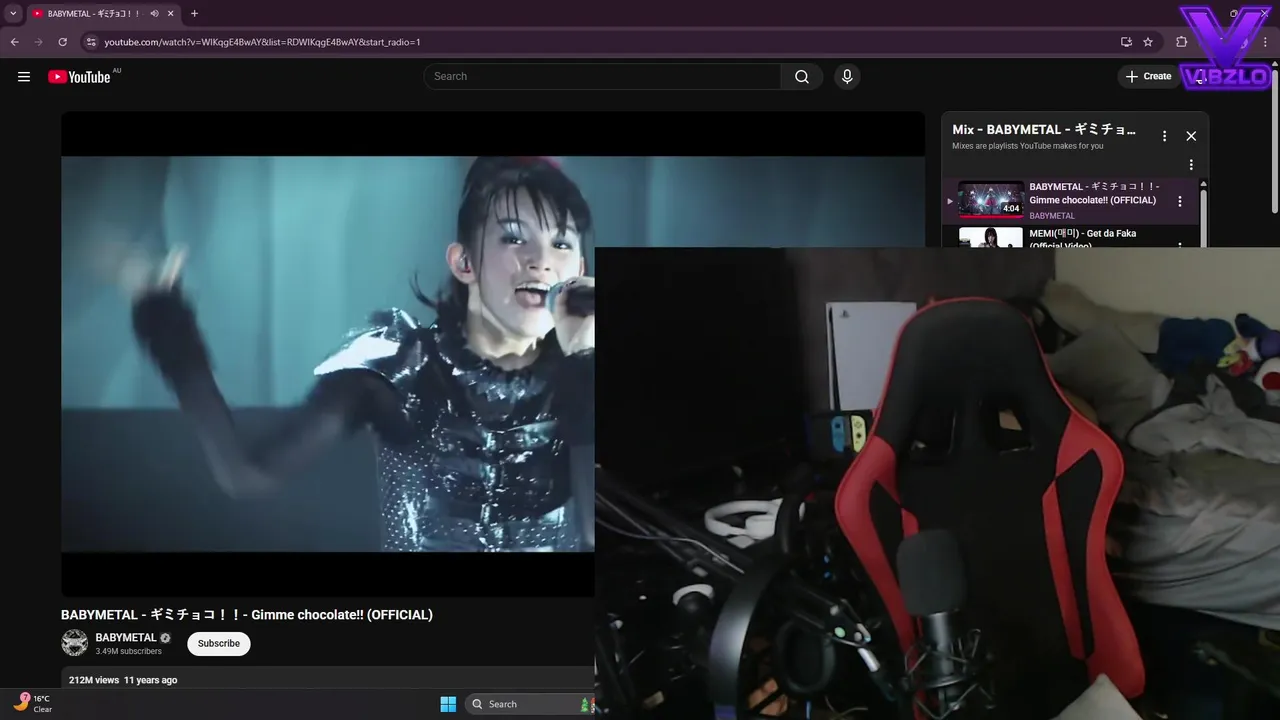Start voice search with microphone icon
The width and height of the screenshot is (1280, 720).
[847, 77]
